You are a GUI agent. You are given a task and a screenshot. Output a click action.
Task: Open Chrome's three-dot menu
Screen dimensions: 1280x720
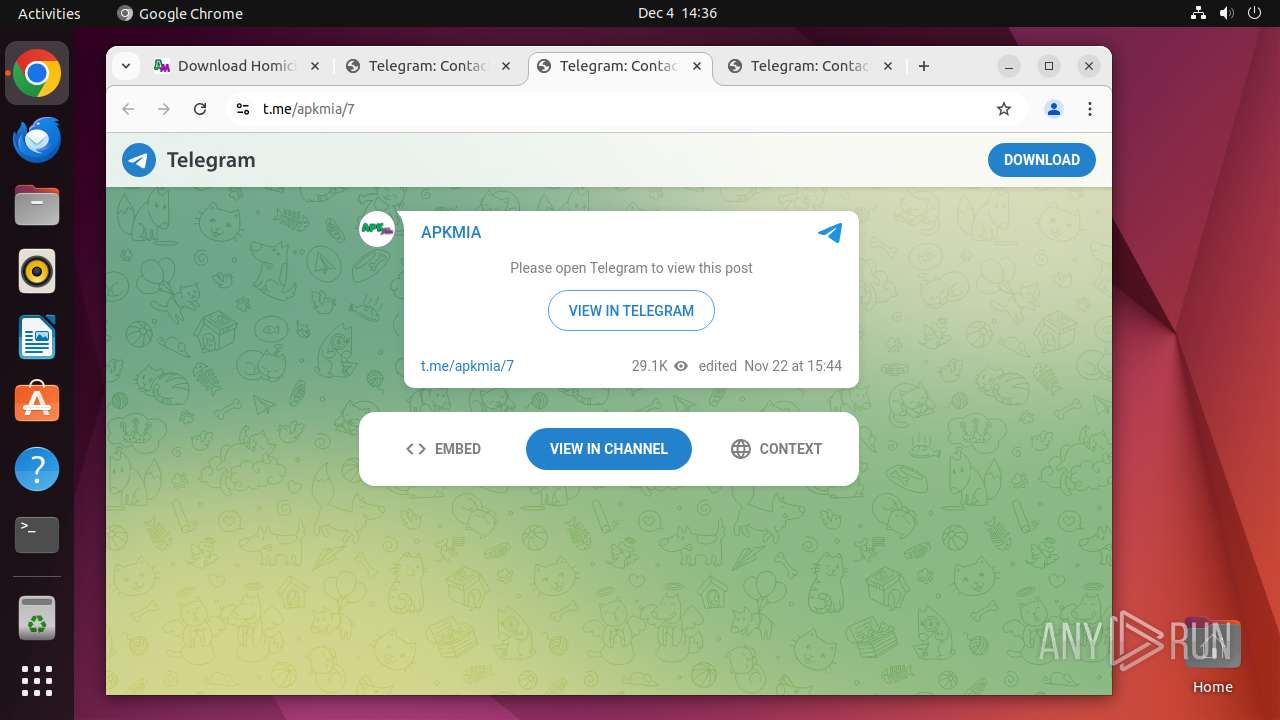pos(1090,109)
